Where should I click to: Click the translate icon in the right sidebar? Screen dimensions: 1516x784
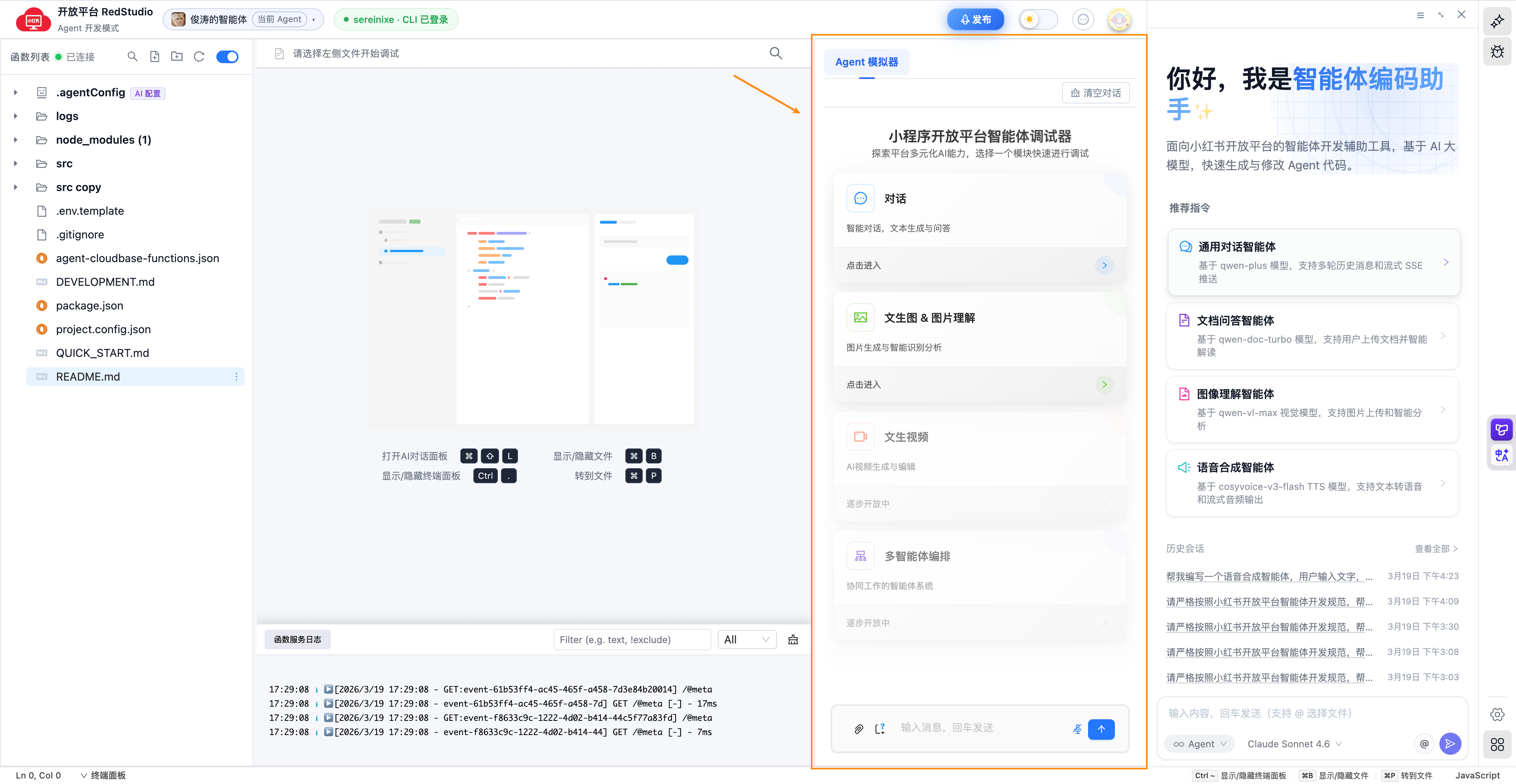(x=1501, y=455)
